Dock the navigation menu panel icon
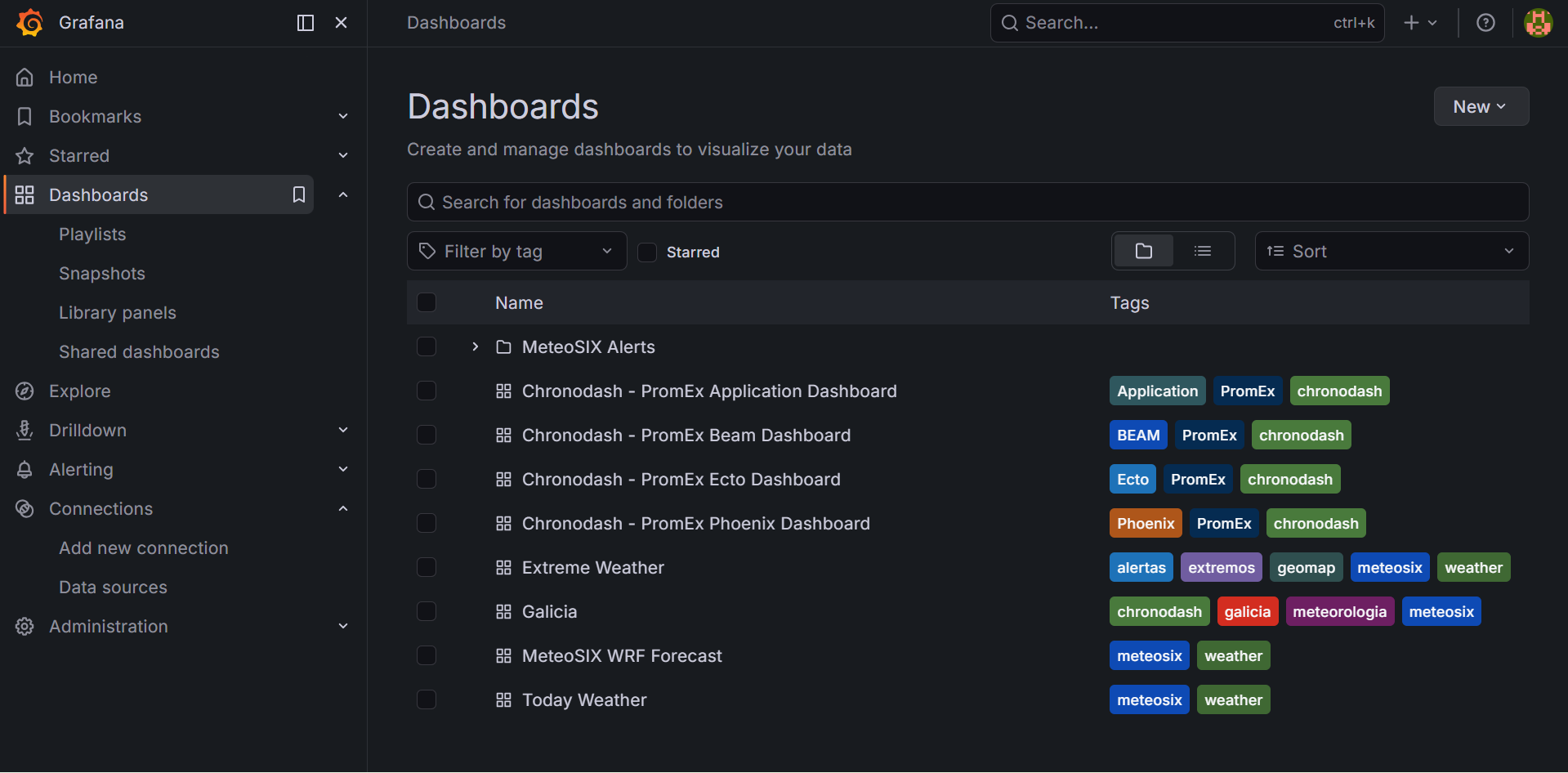 (306, 23)
